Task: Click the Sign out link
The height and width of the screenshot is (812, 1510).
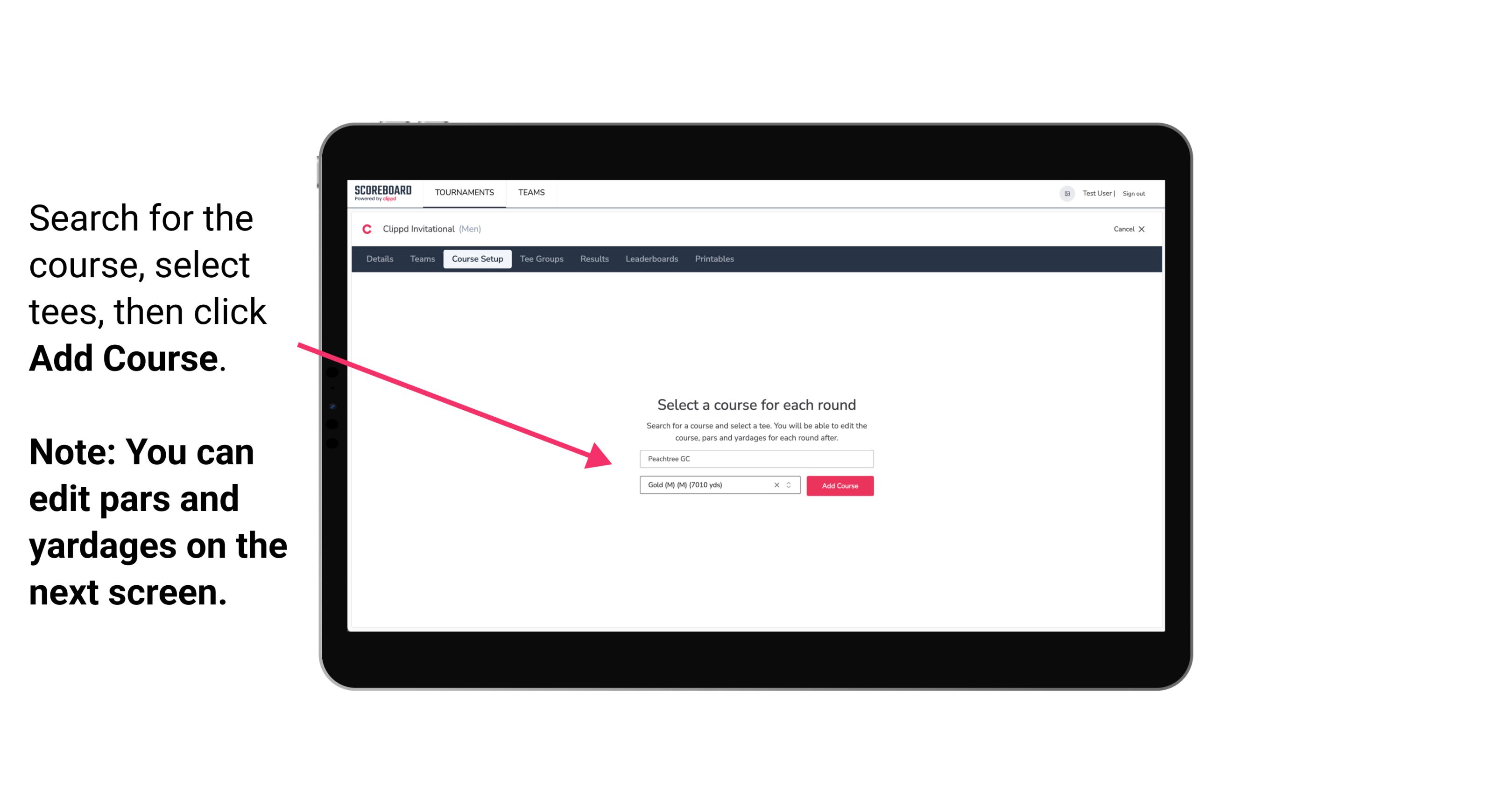Action: [x=1133, y=193]
